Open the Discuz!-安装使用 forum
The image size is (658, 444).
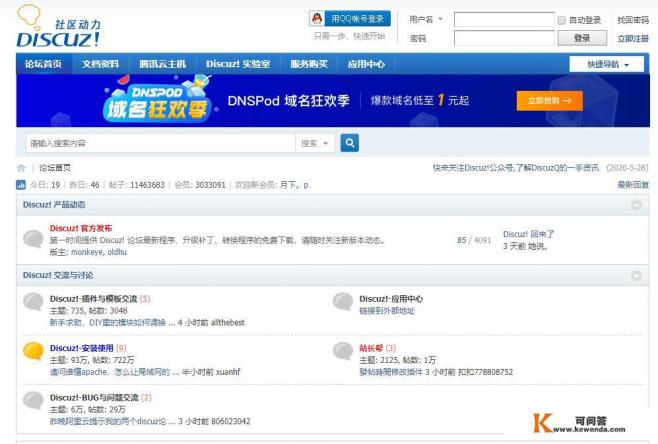81,348
